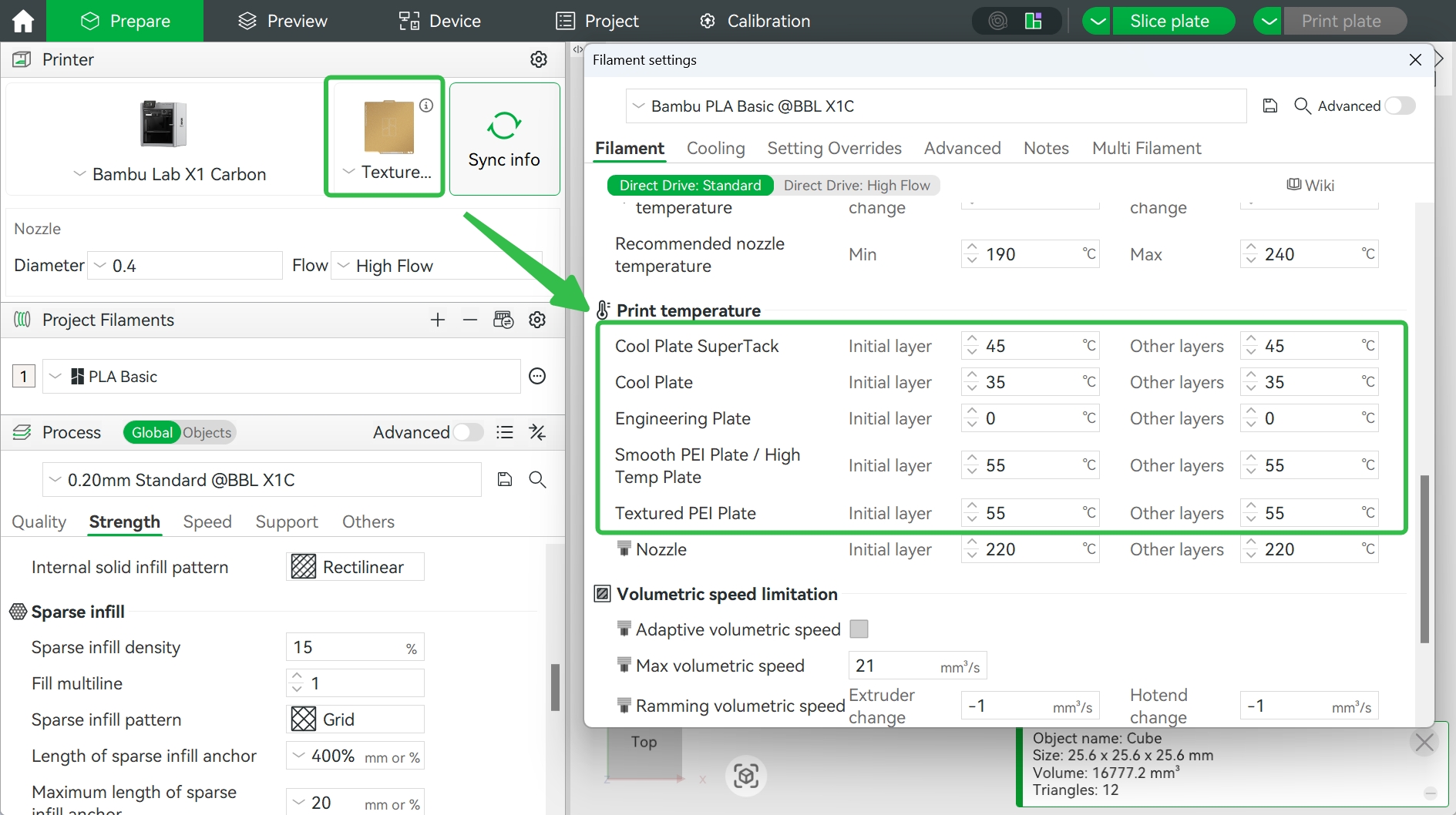This screenshot has width=1456, height=815.
Task: Open Bambu PLA Basic @BBL X1C preset dropdown
Action: tap(936, 106)
